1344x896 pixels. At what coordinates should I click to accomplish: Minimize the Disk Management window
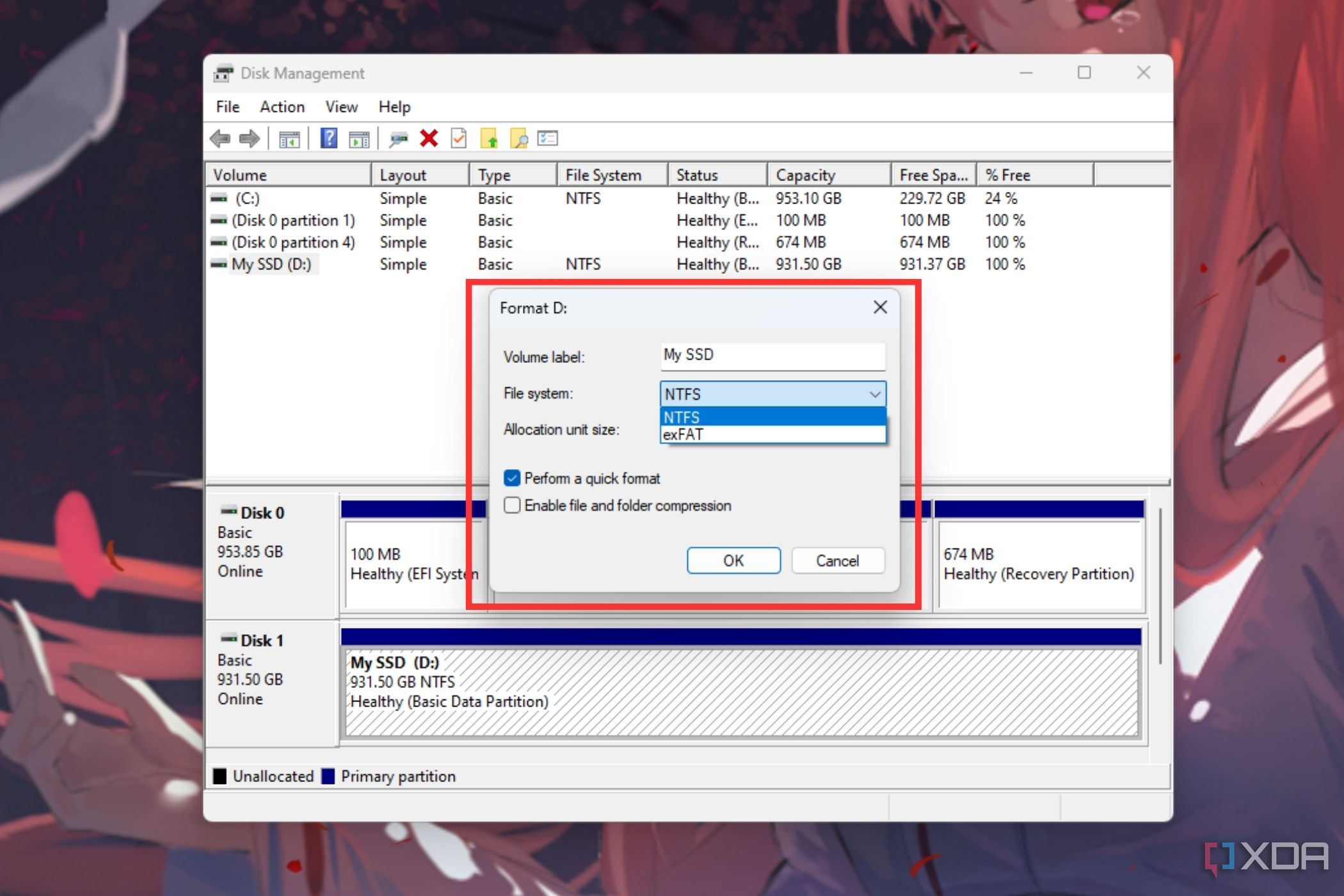1026,73
